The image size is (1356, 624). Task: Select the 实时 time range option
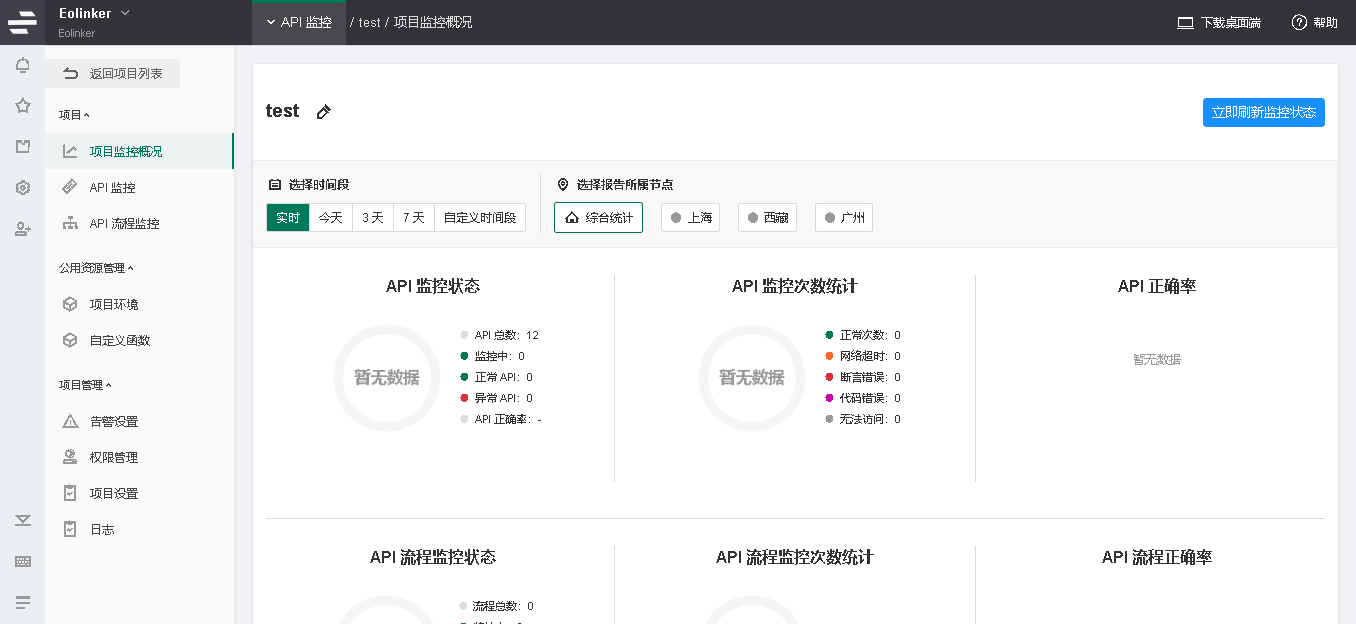[288, 217]
